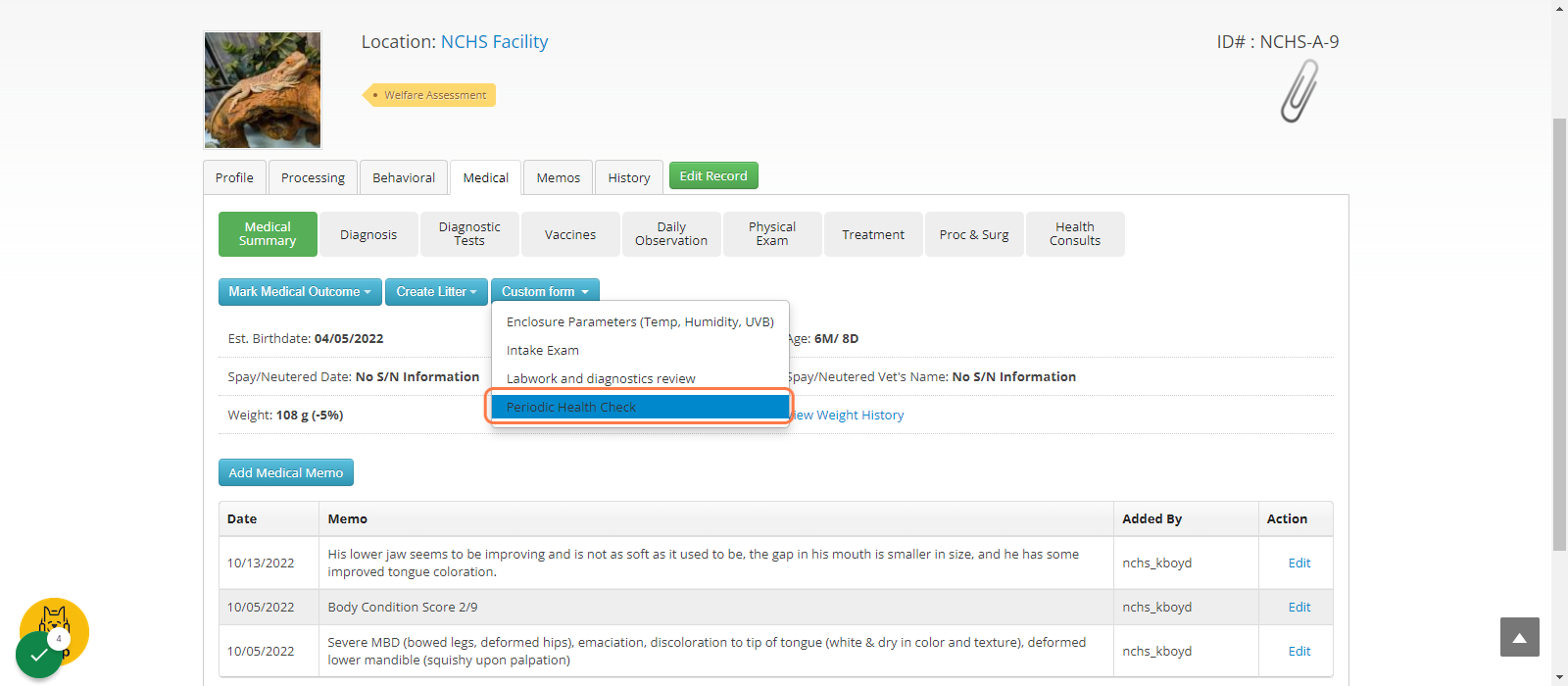
Task: Open the NCHS Facility location link
Action: coord(494,41)
